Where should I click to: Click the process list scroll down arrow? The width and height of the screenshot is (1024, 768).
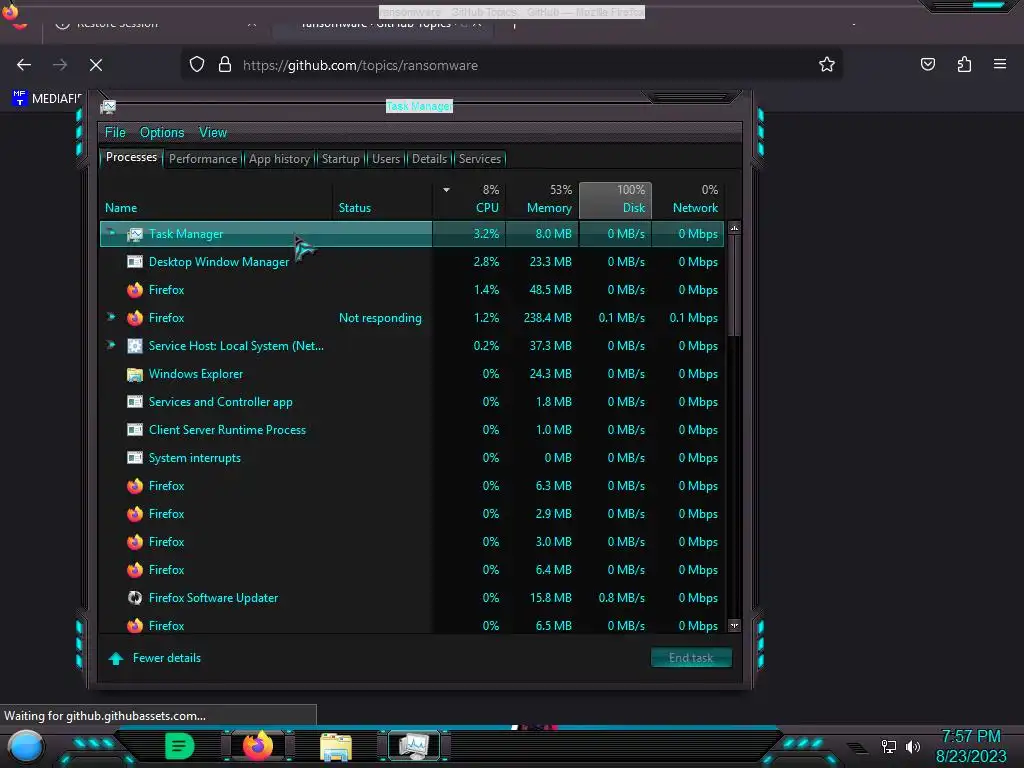click(734, 626)
